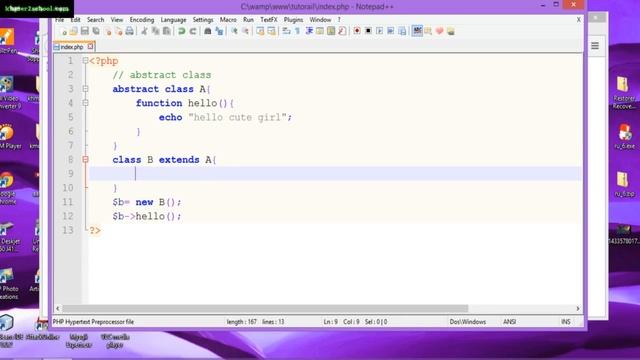The width and height of the screenshot is (640, 360).
Task: Collapse class B fold marker on line 8
Action: [85, 160]
